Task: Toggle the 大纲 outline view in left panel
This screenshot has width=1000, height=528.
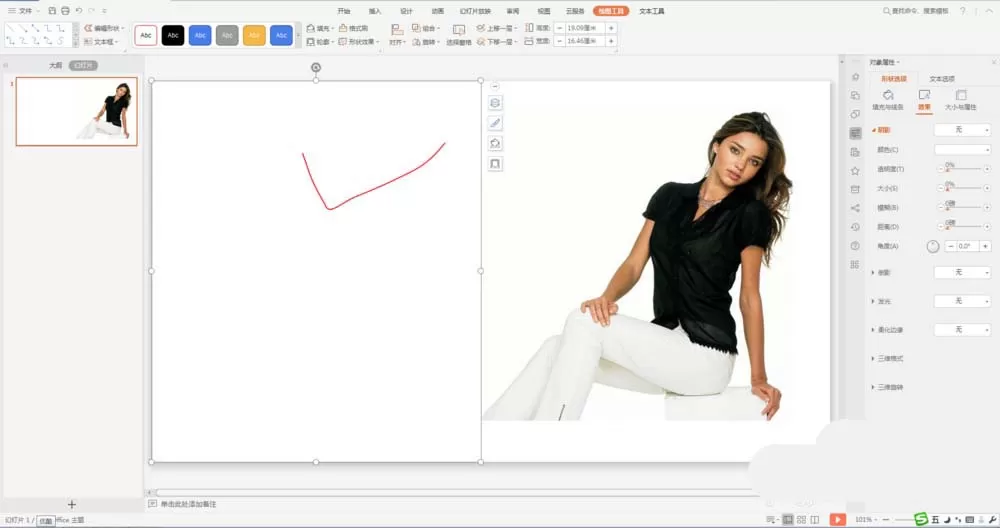Action: coord(56,66)
